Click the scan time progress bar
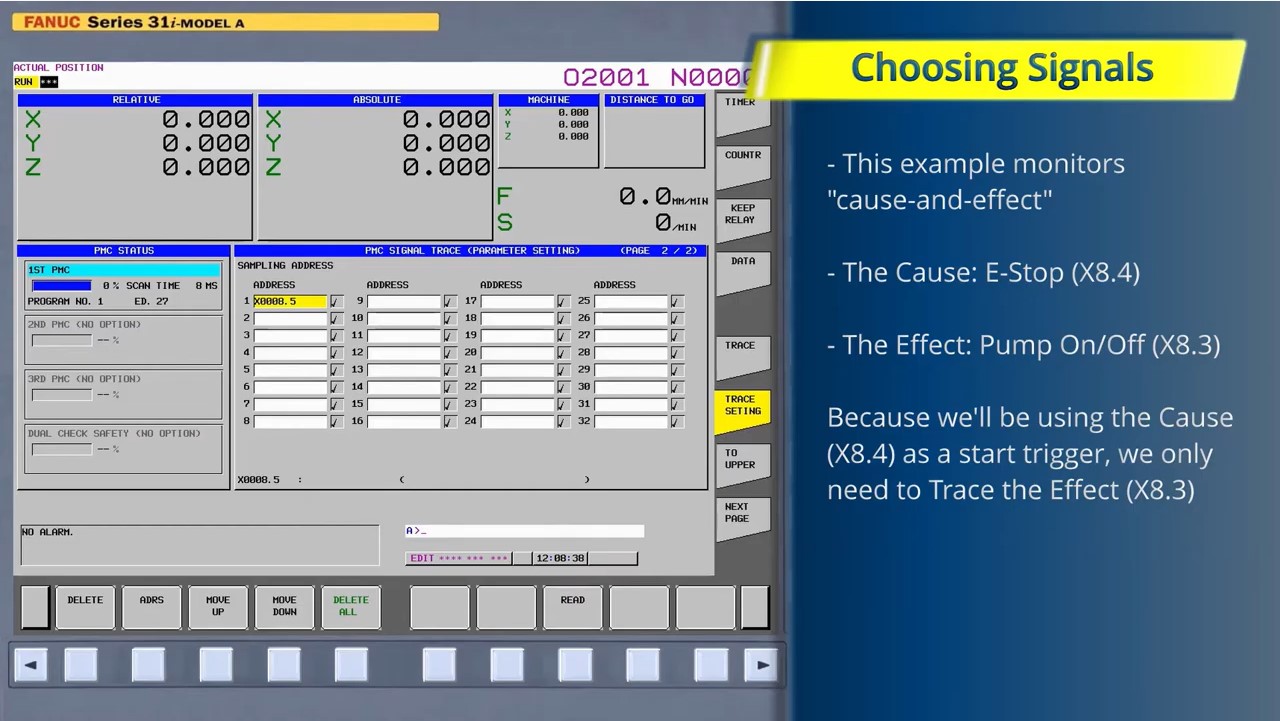 (61, 285)
